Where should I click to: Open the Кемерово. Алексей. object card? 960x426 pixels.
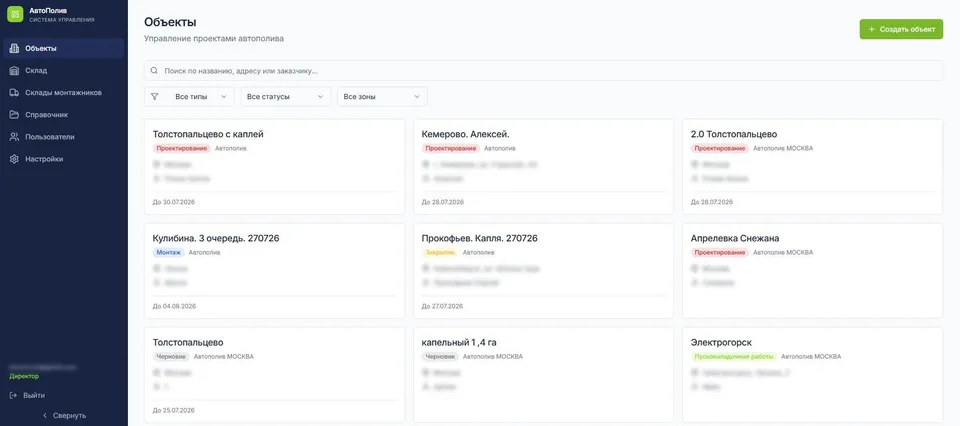tap(544, 166)
